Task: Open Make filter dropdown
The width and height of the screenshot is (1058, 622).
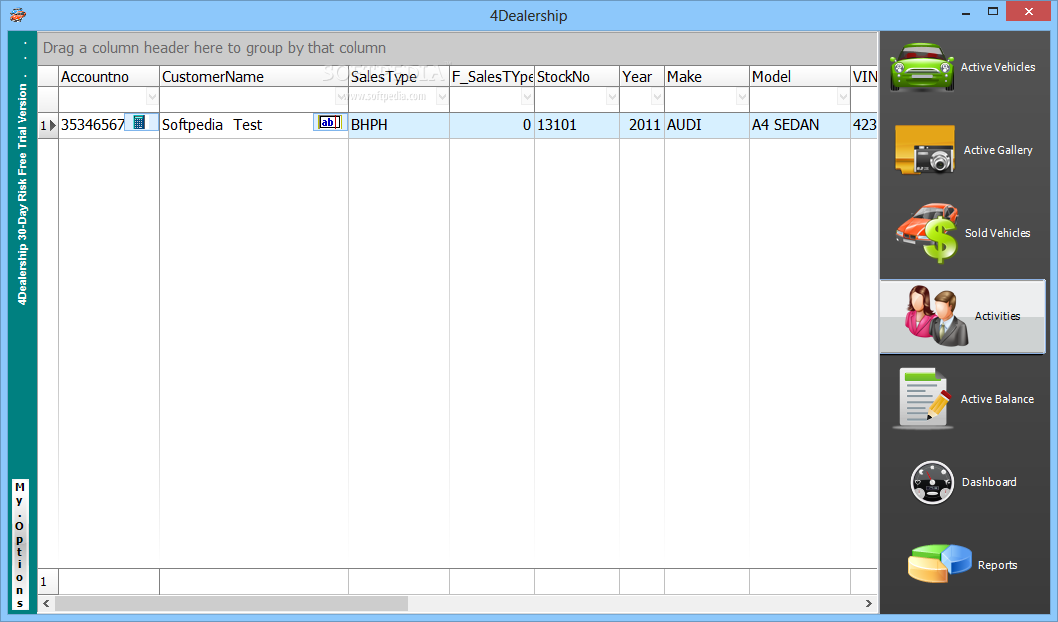Action: tap(742, 98)
